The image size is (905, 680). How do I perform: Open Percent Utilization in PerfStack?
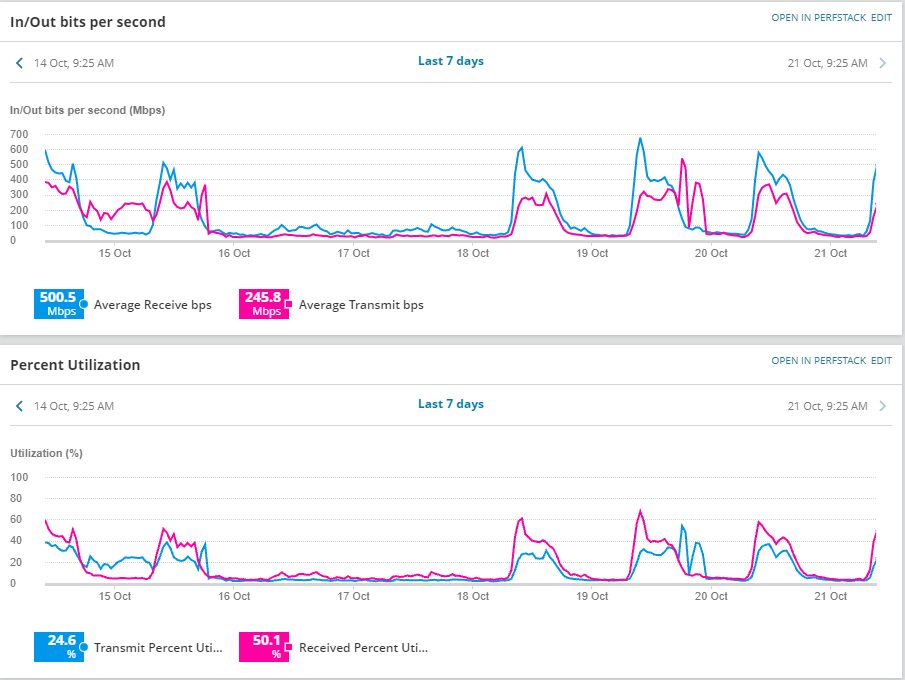click(x=818, y=361)
